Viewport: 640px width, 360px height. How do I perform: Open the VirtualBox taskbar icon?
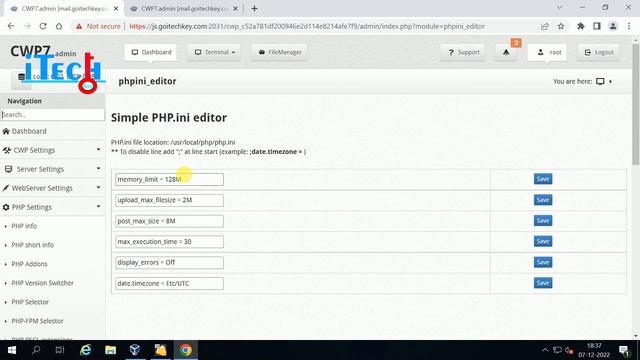click(x=135, y=350)
